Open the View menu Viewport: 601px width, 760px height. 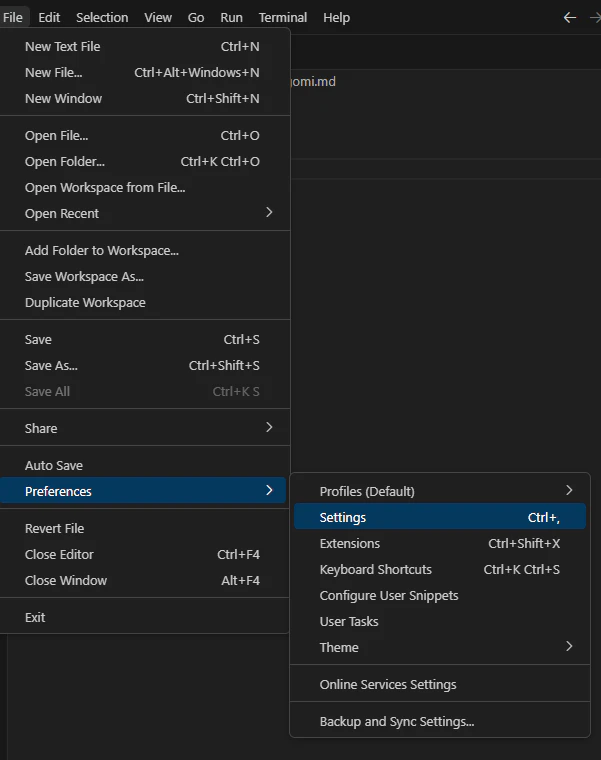point(158,17)
